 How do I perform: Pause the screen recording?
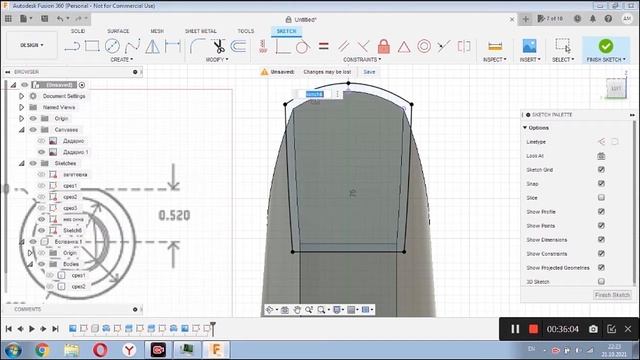tap(515, 329)
